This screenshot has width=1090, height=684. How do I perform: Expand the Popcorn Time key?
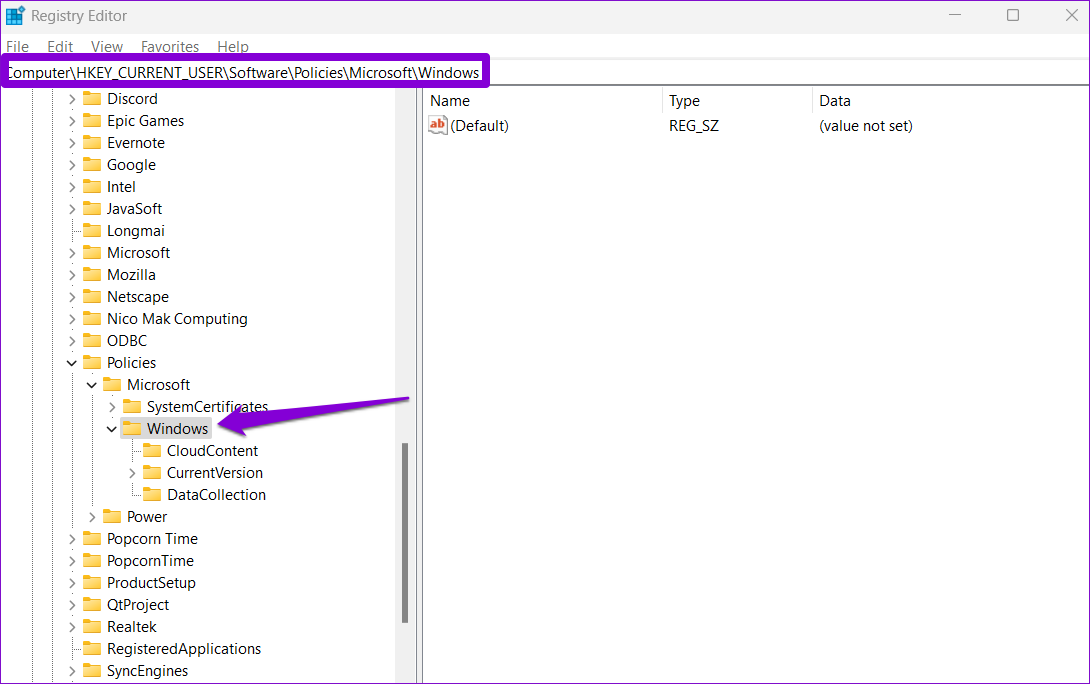click(72, 539)
